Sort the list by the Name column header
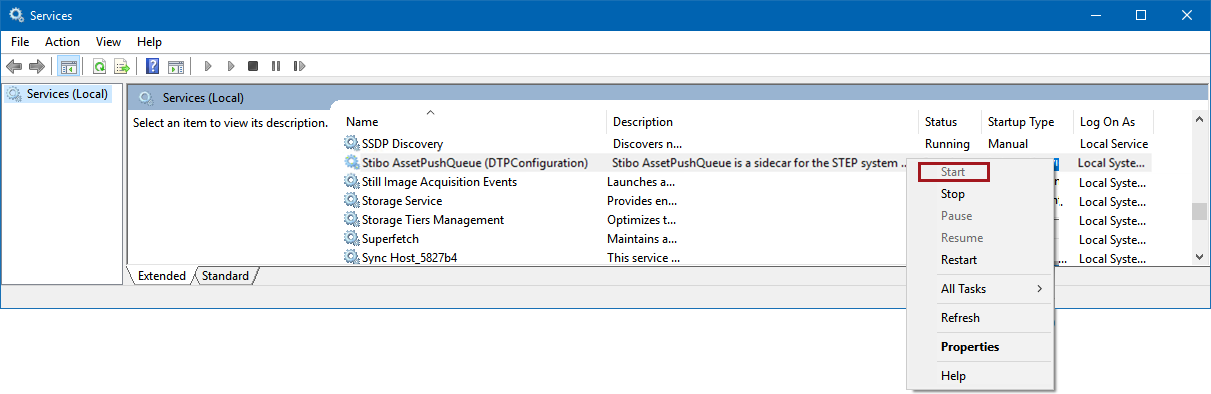This screenshot has width=1211, height=394. [362, 122]
